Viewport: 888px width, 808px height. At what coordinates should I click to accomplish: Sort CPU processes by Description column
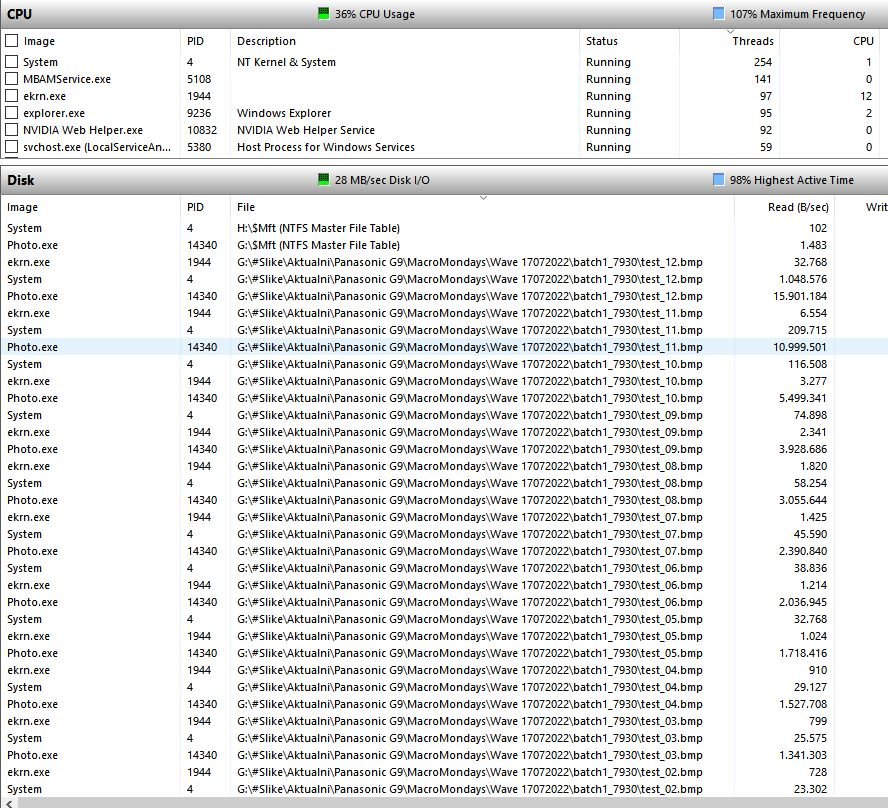pos(266,41)
